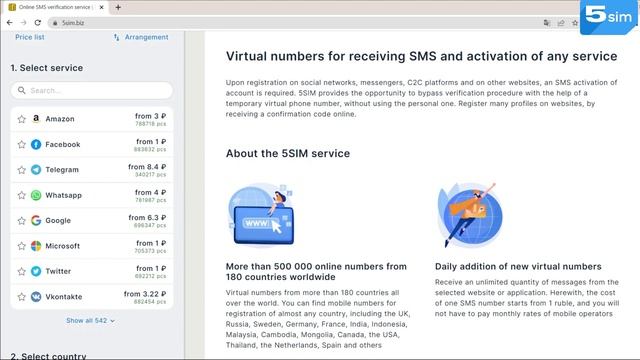The image size is (640, 360).
Task: Click the share page icon
Action: pyautogui.click(x=561, y=23)
